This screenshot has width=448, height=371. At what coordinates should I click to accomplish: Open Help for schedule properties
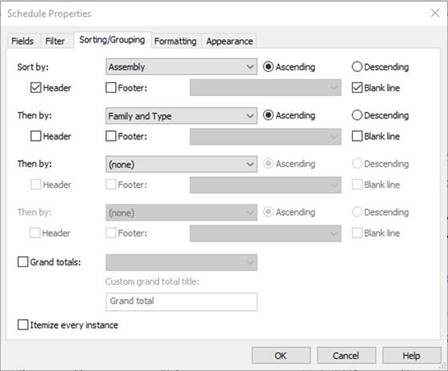pyautogui.click(x=412, y=356)
